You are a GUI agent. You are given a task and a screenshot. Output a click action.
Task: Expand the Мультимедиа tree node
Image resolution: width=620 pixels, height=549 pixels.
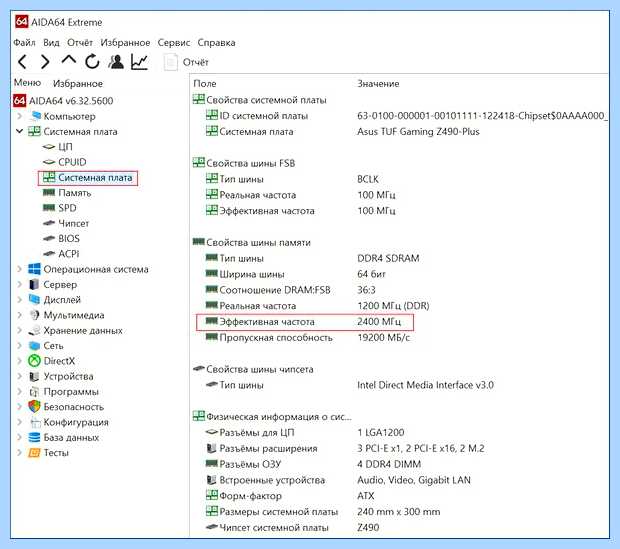[x=19, y=315]
